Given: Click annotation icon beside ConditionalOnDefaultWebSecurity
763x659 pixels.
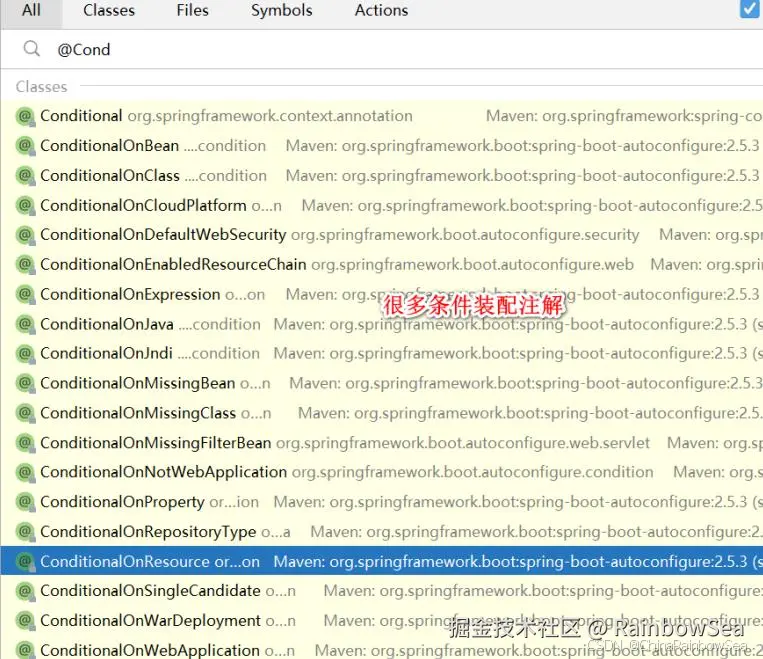Looking at the screenshot, I should pos(25,235).
